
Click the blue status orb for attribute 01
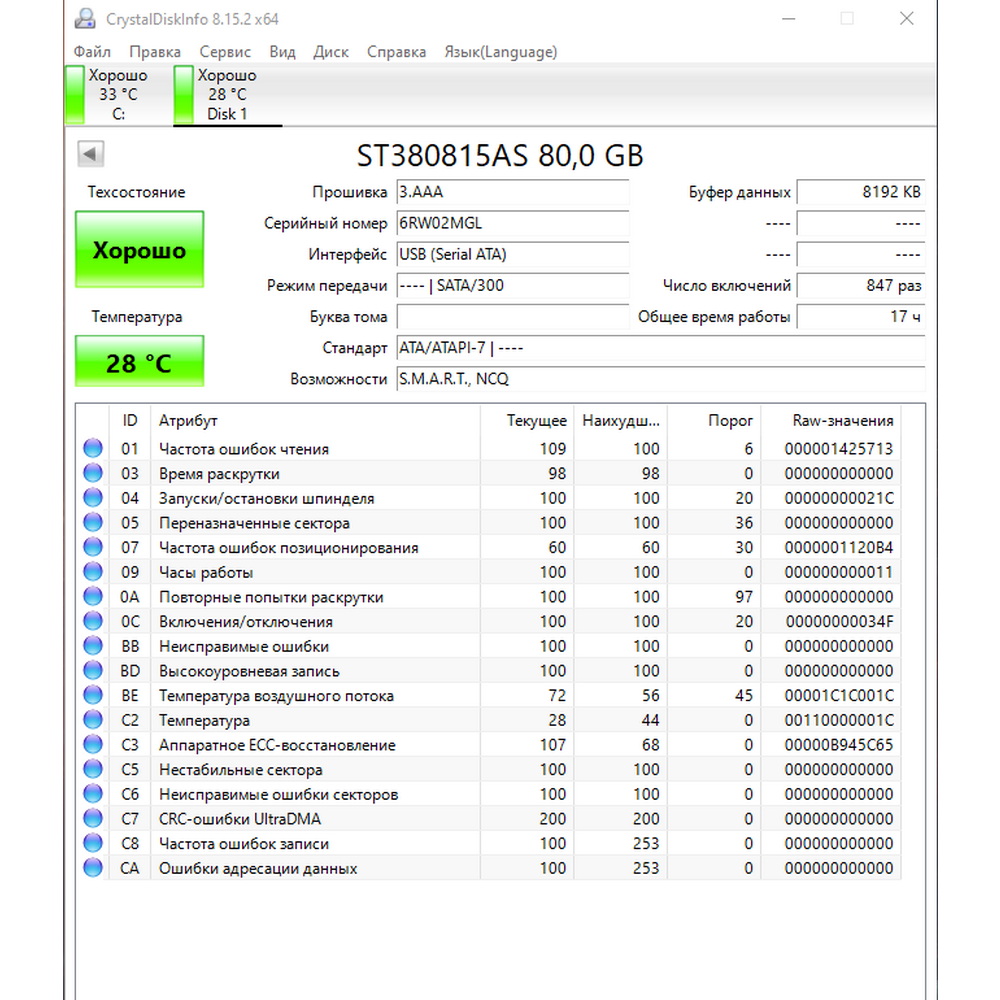click(93, 449)
